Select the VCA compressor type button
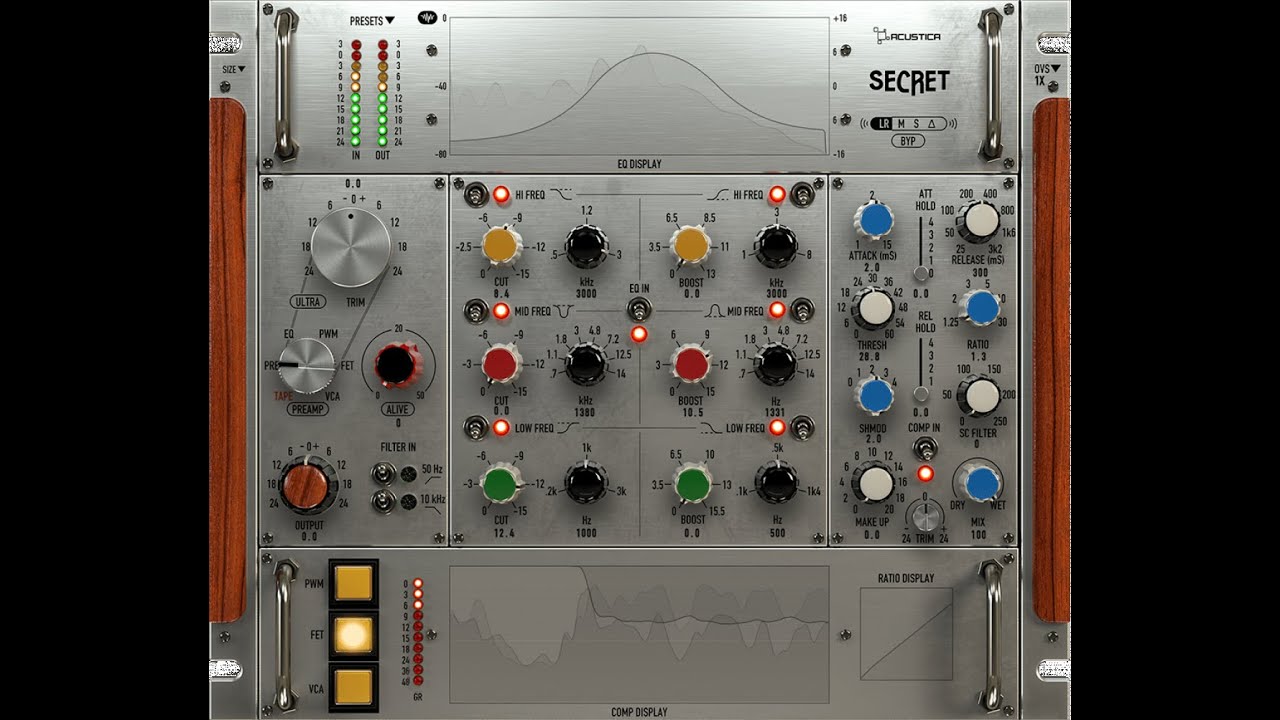The width and height of the screenshot is (1280, 720). click(x=354, y=686)
